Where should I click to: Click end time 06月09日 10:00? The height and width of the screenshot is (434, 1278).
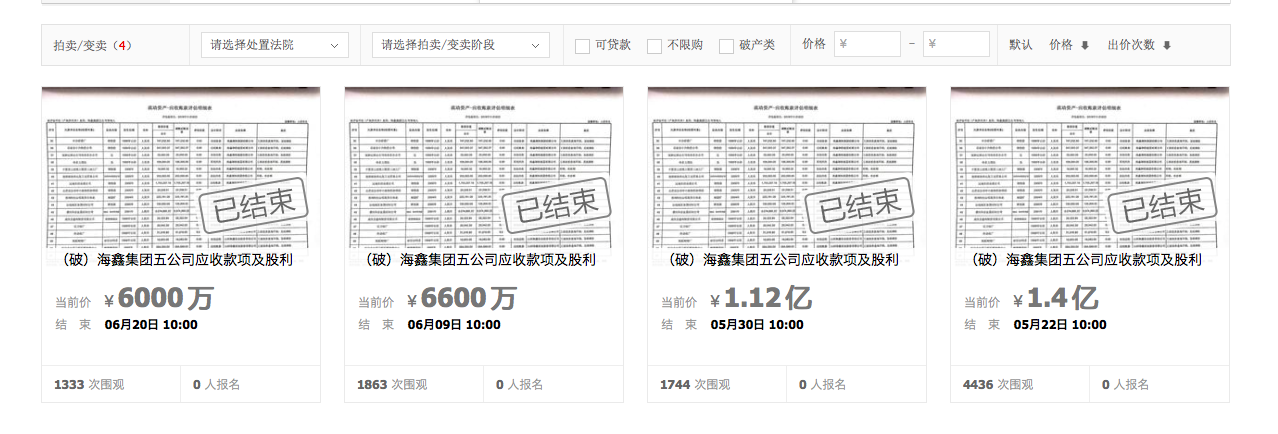(x=454, y=325)
